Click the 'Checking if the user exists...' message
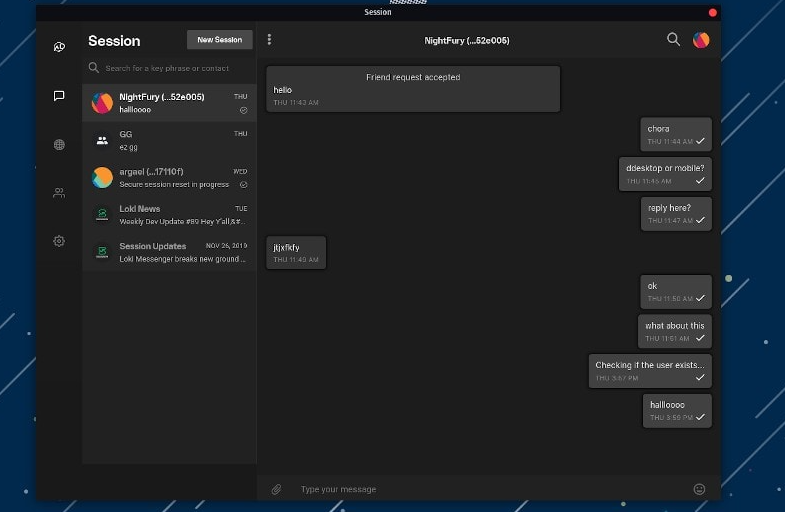The height and width of the screenshot is (512, 785). tap(650, 371)
